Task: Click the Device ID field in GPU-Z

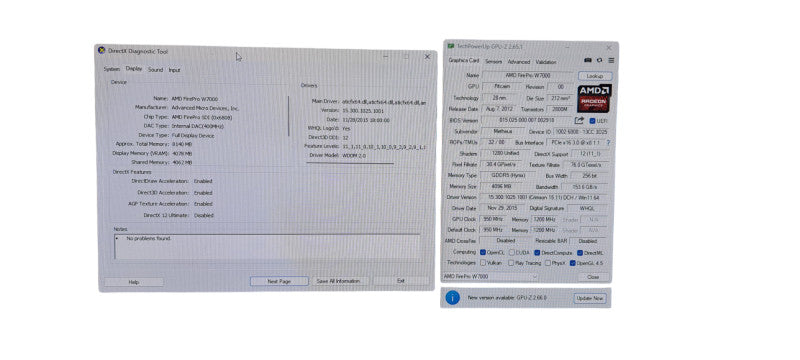Action: (580, 132)
